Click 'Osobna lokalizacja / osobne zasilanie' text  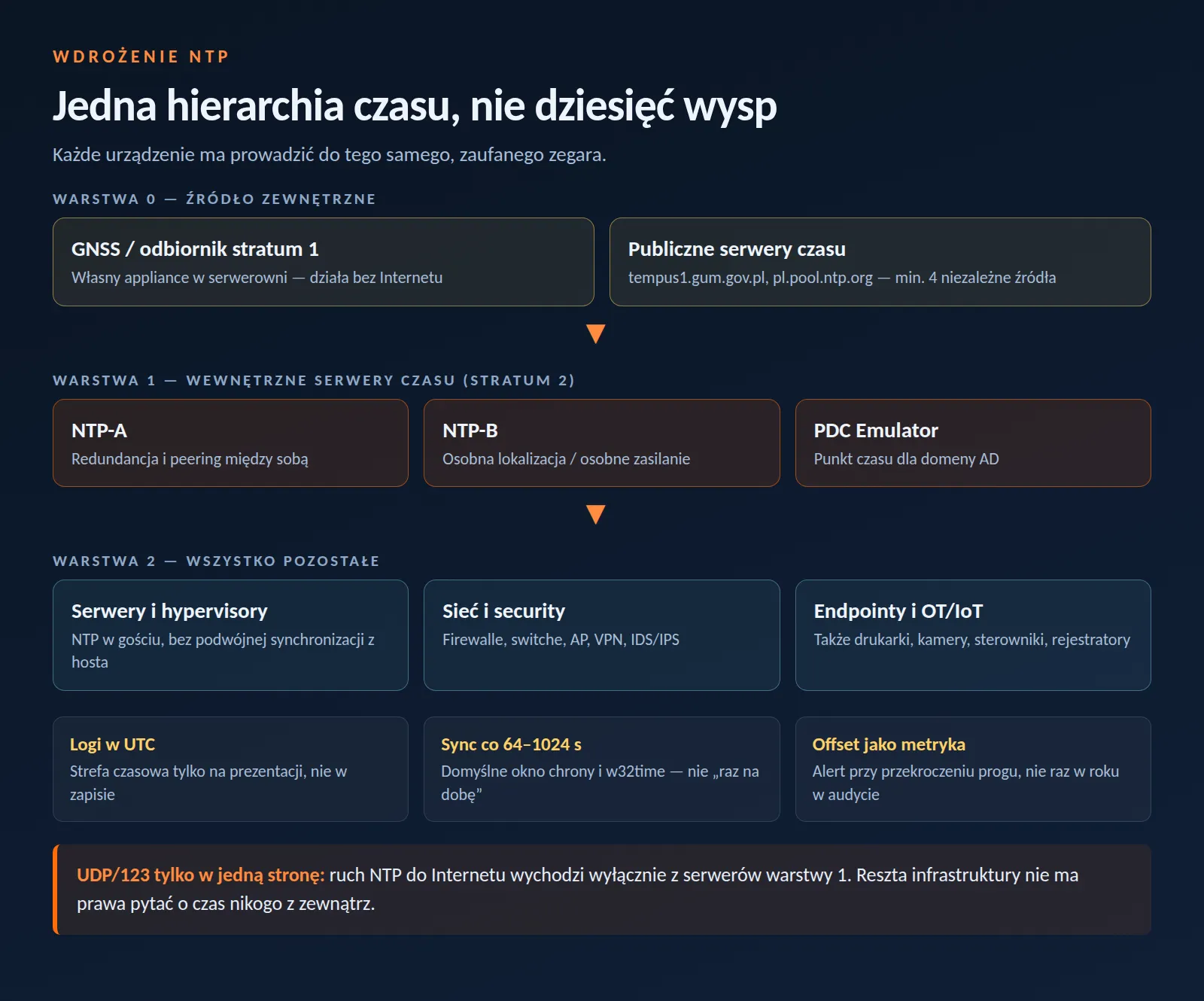(566, 459)
